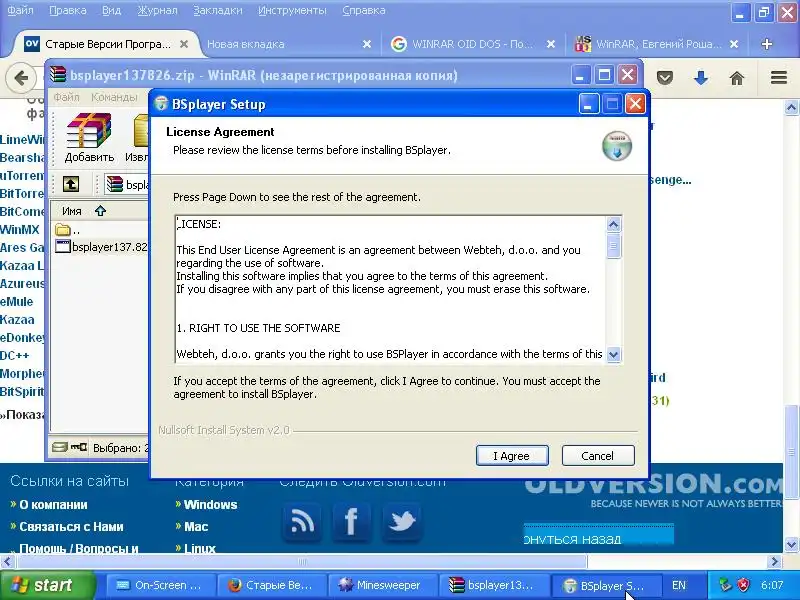Open the DC++ link in sidebar
The height and width of the screenshot is (600, 800).
click(x=15, y=356)
